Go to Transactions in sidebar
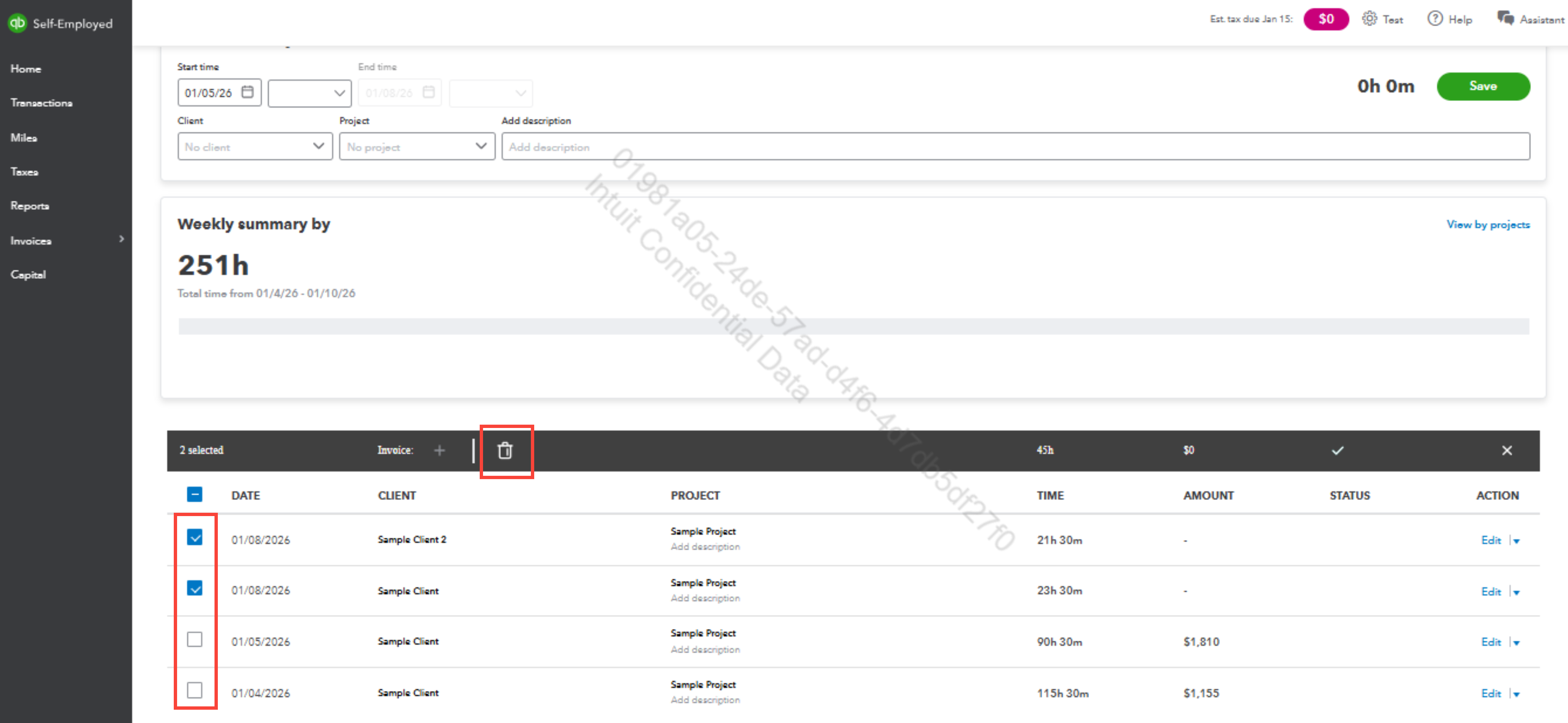 tap(42, 103)
